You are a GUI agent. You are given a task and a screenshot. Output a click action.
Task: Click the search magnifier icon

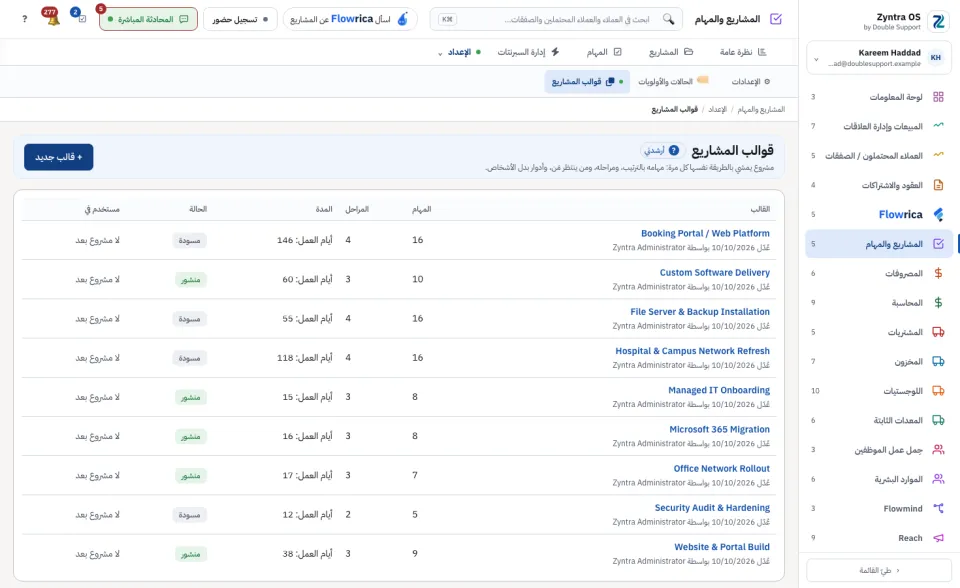point(669,19)
